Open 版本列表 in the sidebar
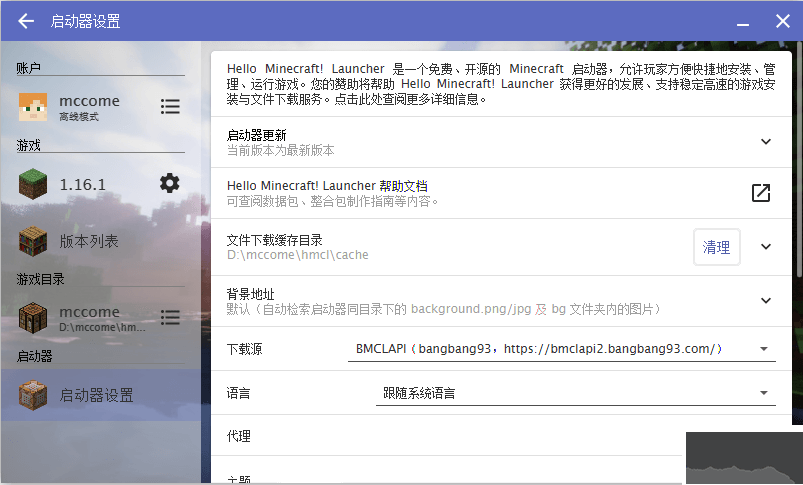803x485 pixels. 101,241
